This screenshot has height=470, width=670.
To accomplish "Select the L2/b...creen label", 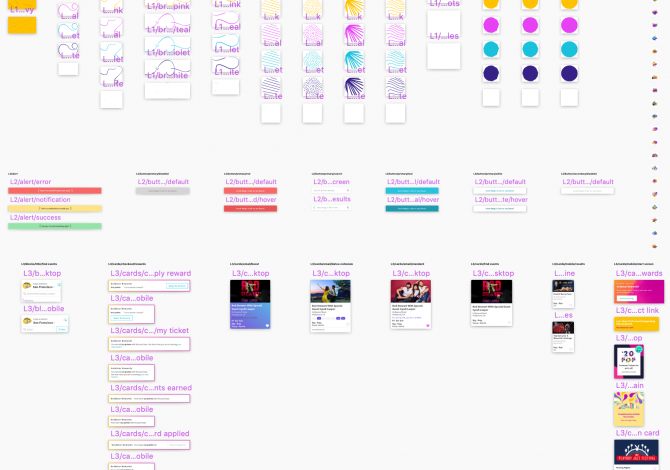I will click(331, 182).
